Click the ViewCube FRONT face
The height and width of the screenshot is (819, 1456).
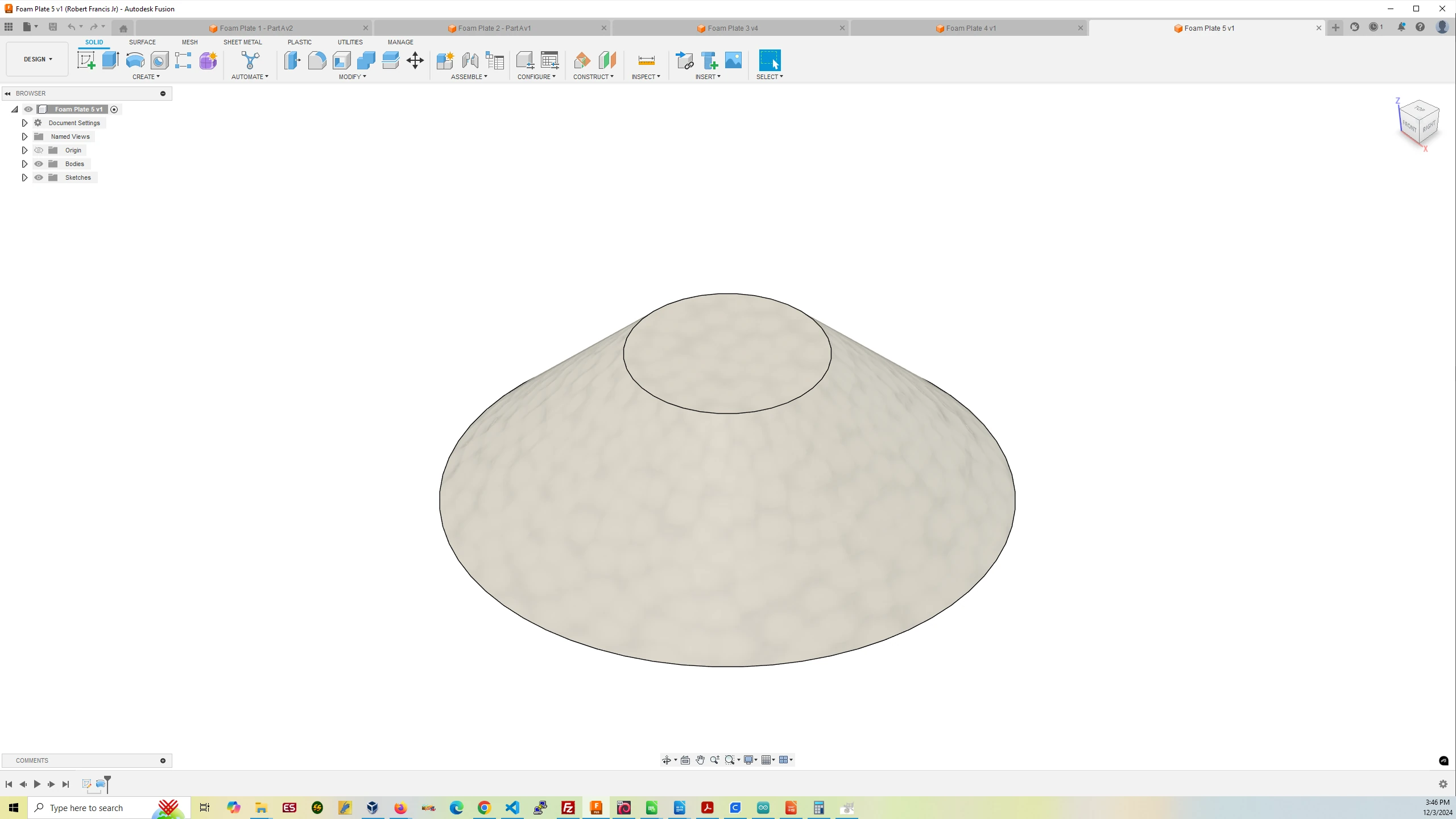click(x=1409, y=126)
